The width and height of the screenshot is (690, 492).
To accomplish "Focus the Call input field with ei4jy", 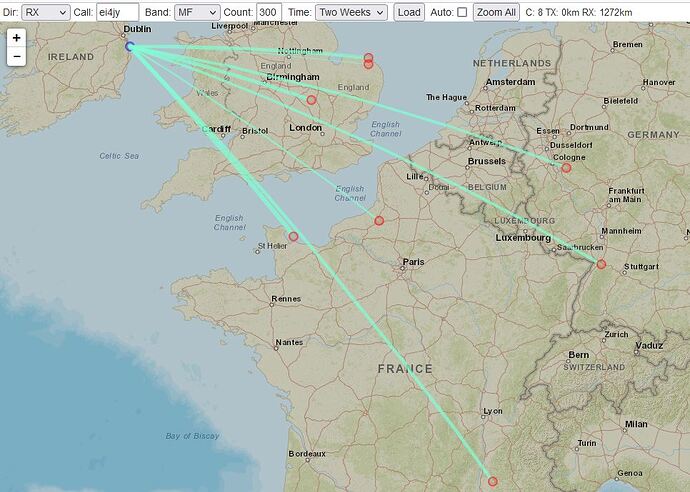I will 117,12.
